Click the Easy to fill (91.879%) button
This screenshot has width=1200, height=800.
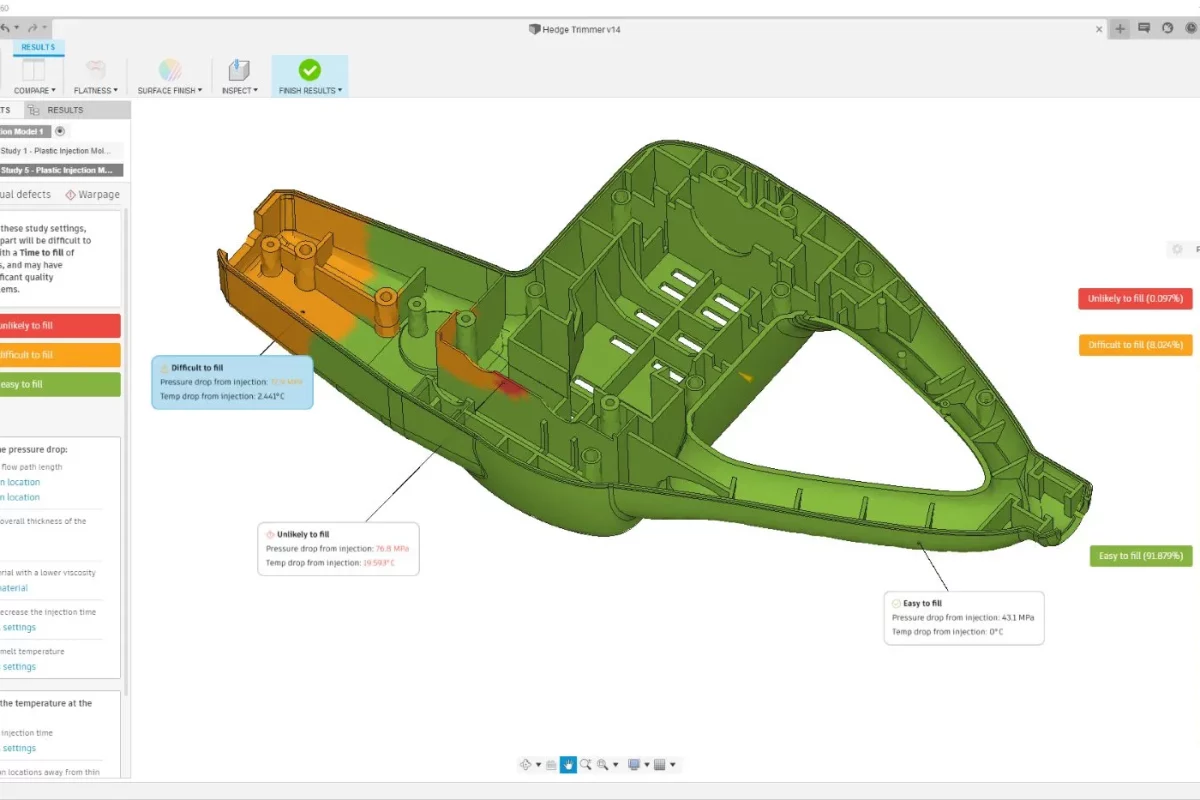[1140, 556]
